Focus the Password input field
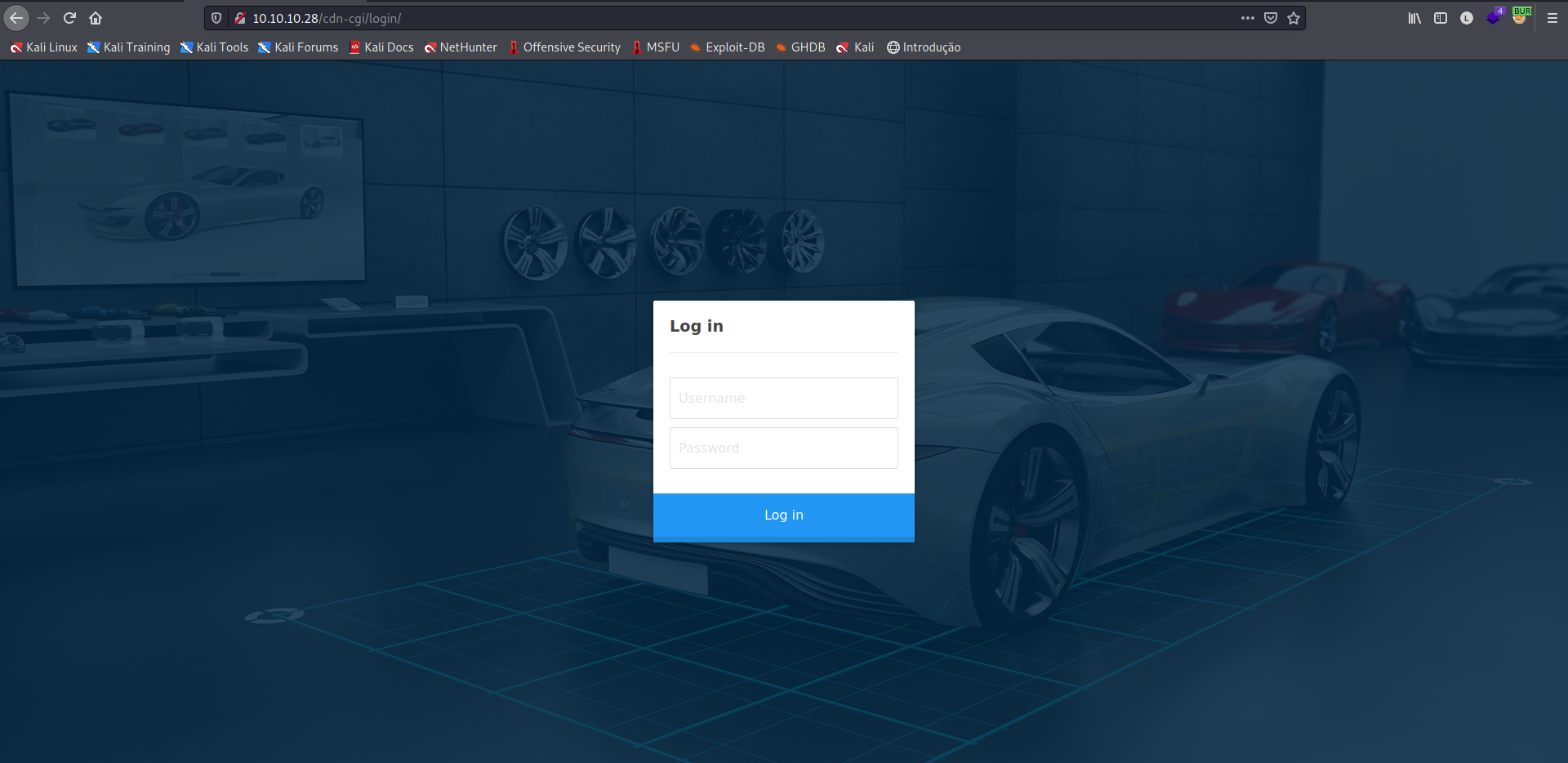The image size is (1568, 763). pyautogui.click(x=783, y=448)
